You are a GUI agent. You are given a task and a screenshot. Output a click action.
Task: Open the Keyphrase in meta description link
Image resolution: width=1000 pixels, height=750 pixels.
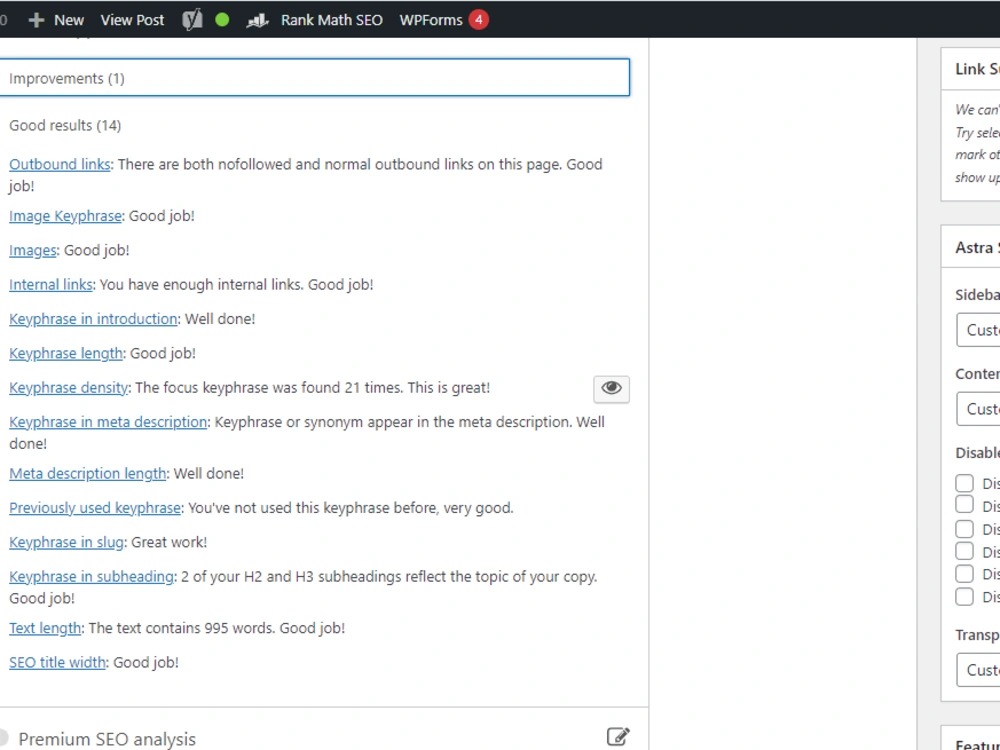(x=108, y=422)
